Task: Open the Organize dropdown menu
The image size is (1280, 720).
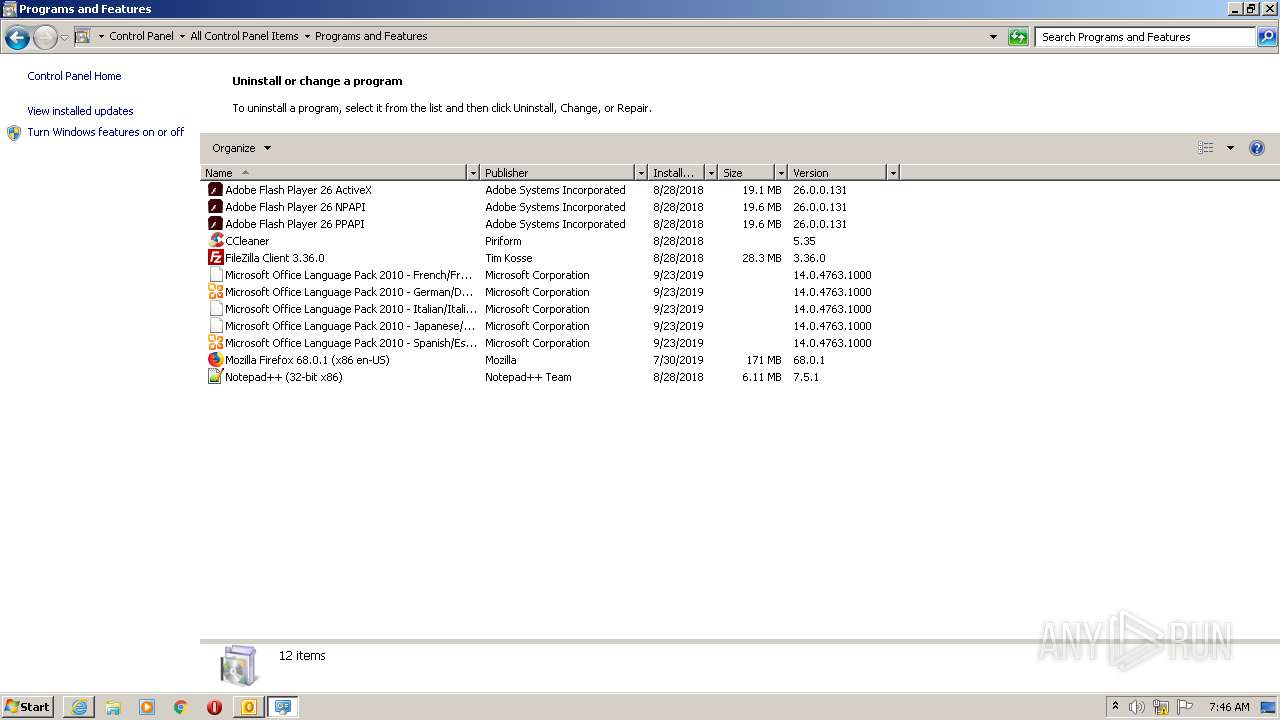Action: [242, 148]
